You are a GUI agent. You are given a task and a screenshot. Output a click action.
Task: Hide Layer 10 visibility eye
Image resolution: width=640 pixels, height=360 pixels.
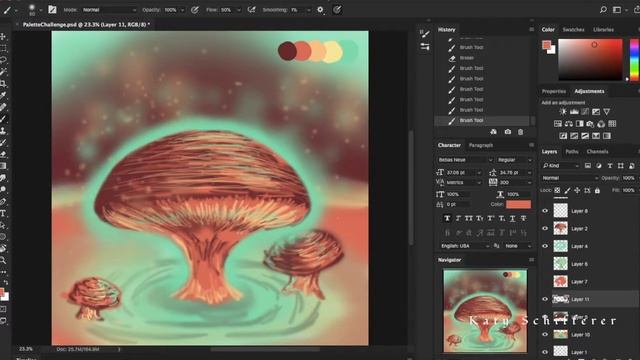(545, 334)
